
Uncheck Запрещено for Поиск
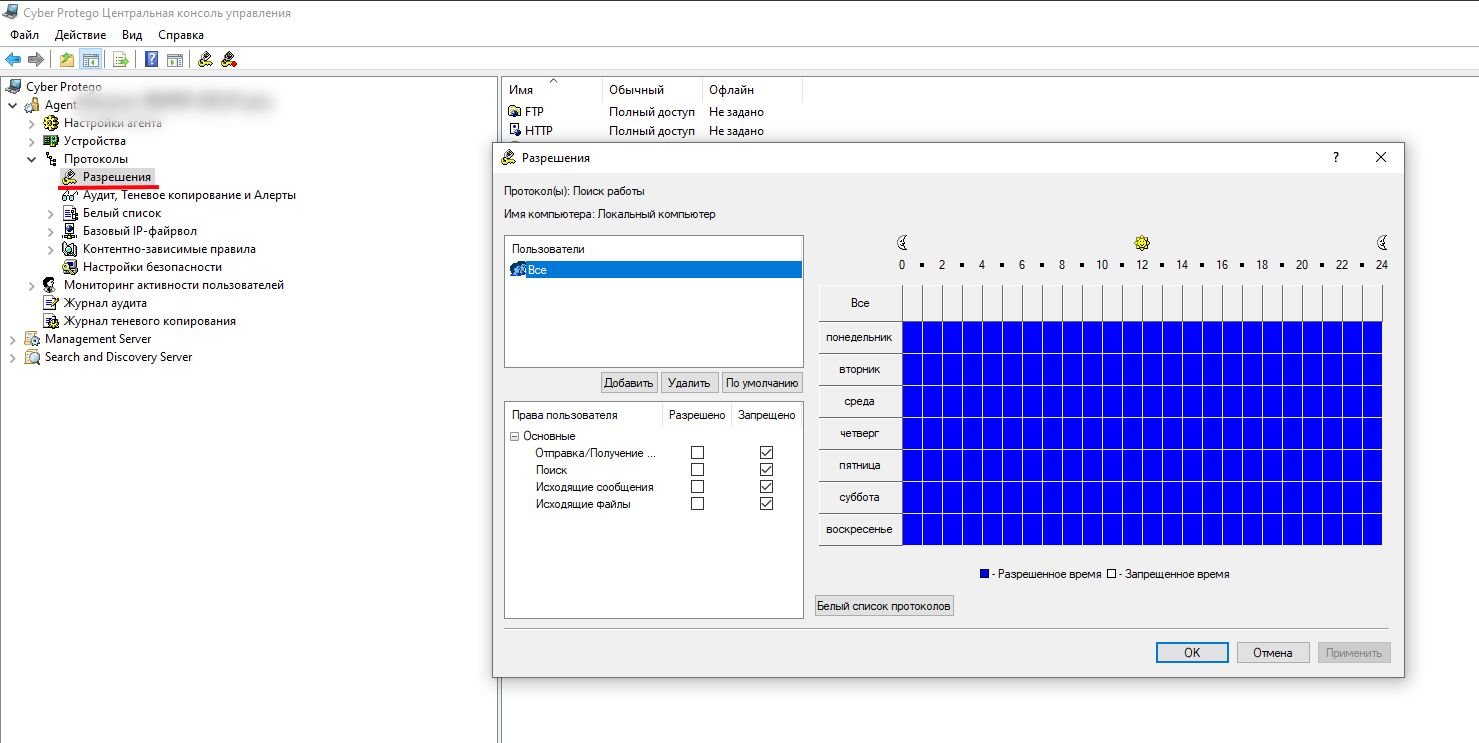[x=766, y=470]
